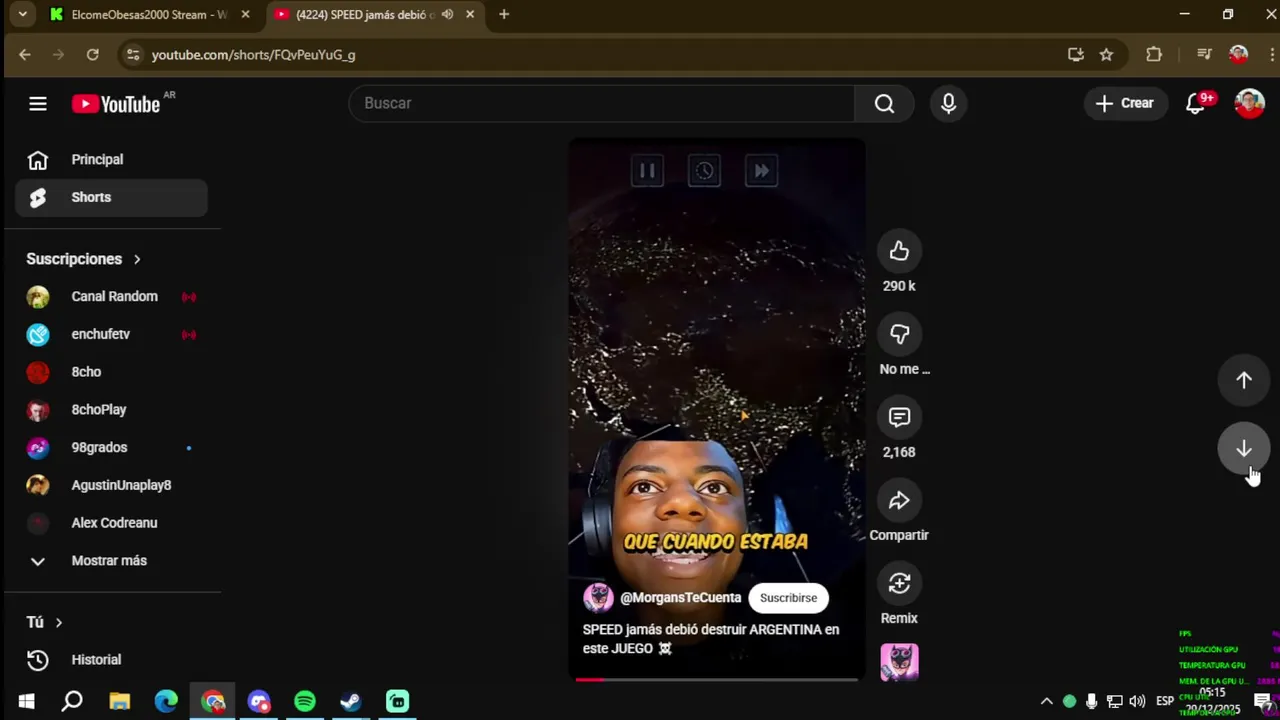Open playback speed clock control on video
This screenshot has height=720, width=1280.
coord(704,171)
